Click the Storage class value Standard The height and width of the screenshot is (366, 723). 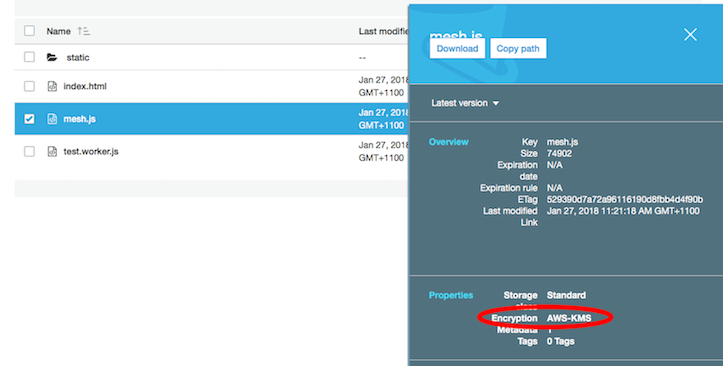[x=566, y=295]
